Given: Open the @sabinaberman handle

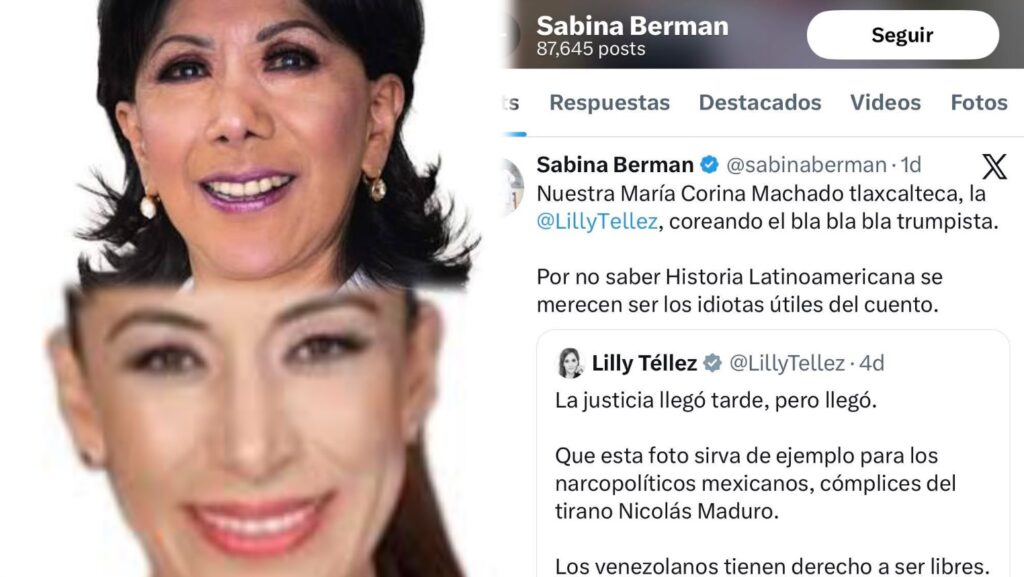Looking at the screenshot, I should click(806, 165).
